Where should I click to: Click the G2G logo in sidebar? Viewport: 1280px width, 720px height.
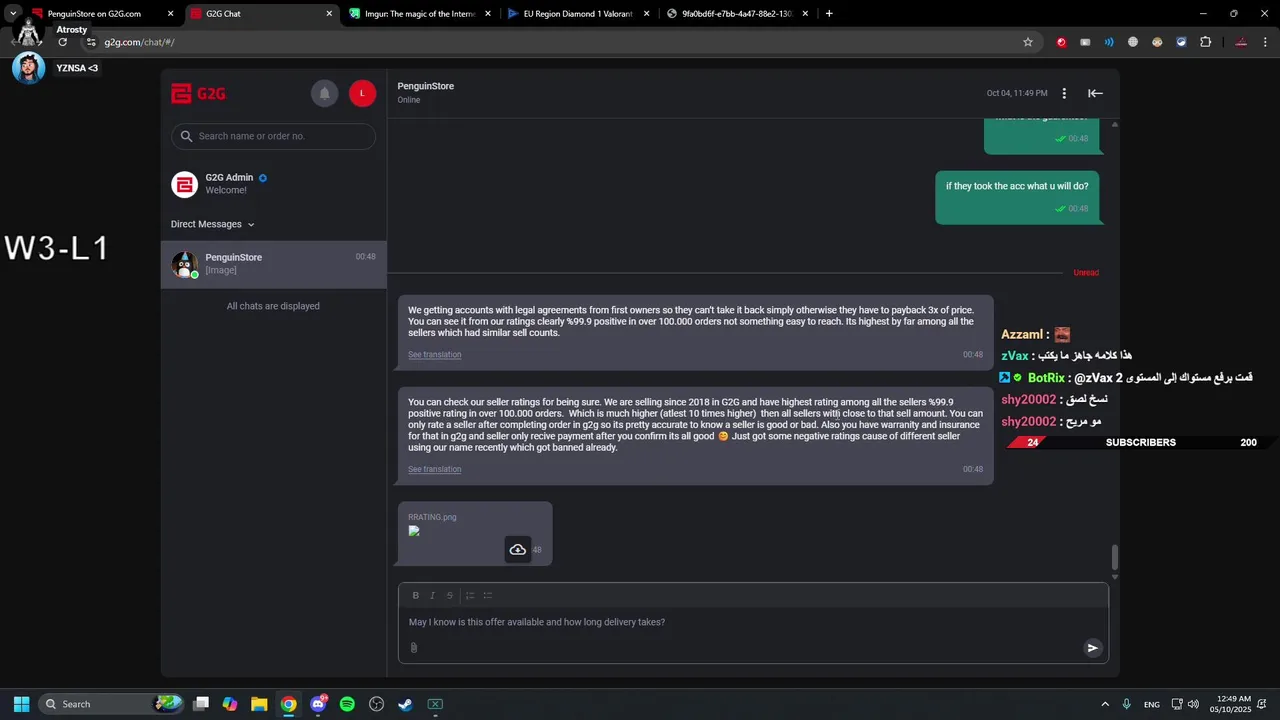pos(198,94)
